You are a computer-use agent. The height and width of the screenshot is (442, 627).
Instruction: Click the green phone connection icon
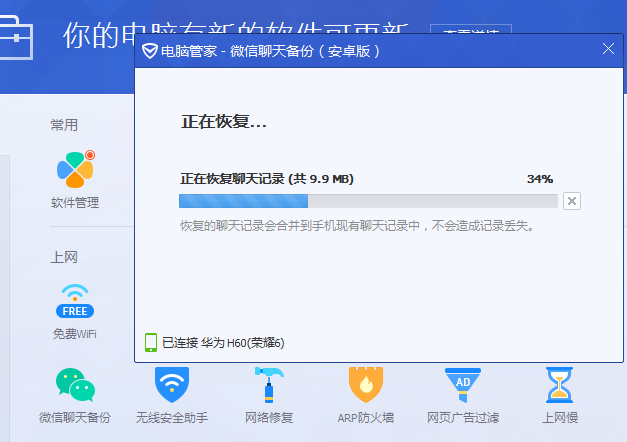click(x=151, y=342)
